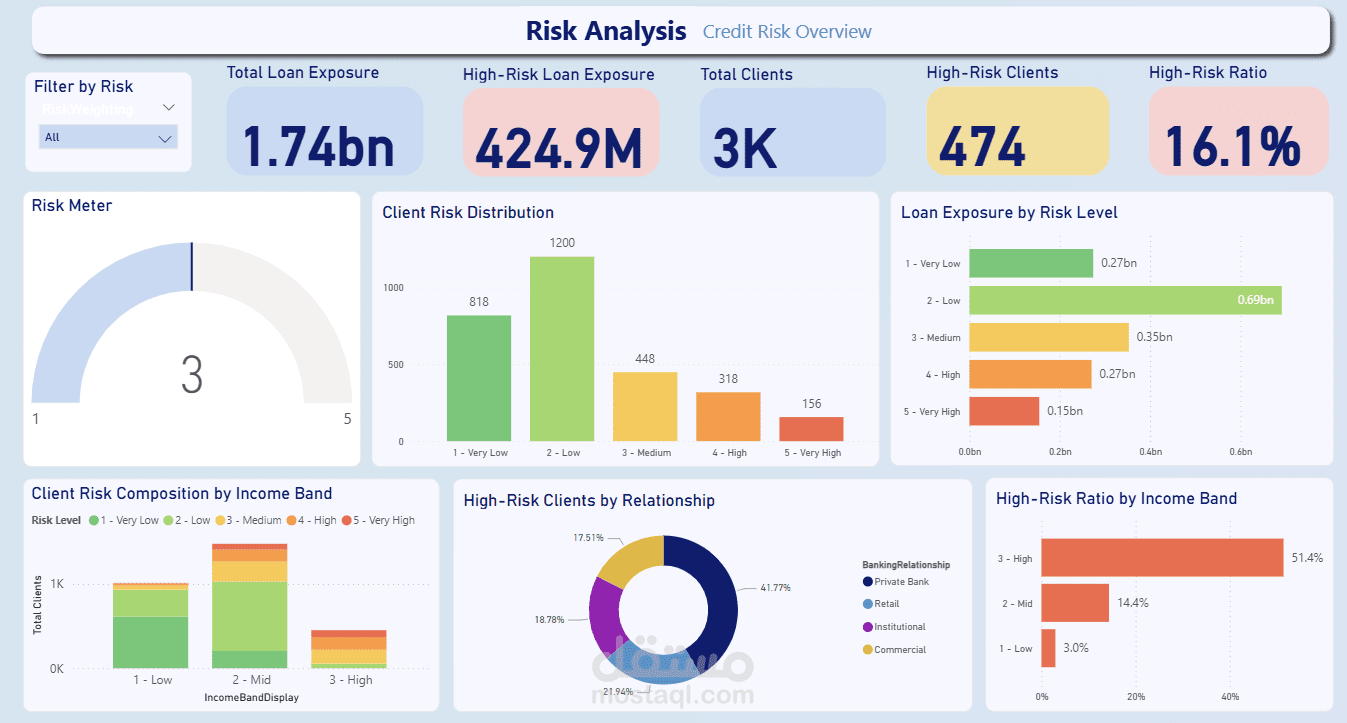Select the 18.78% Institutional donut slice
The image size is (1347, 723).
pyautogui.click(x=605, y=615)
